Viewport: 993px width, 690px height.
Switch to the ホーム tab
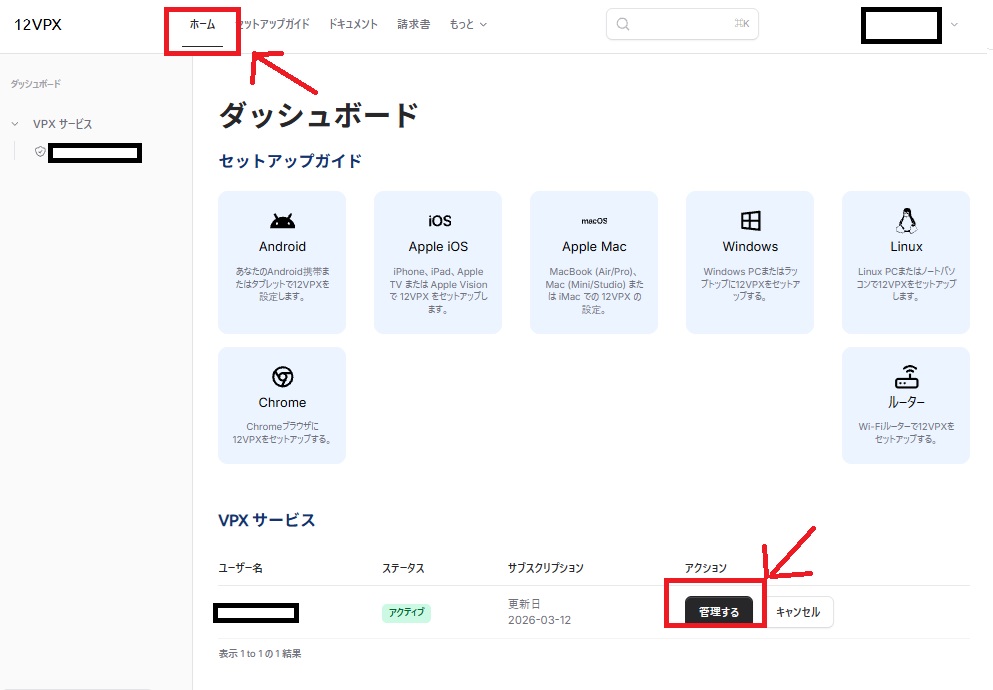tap(202, 24)
